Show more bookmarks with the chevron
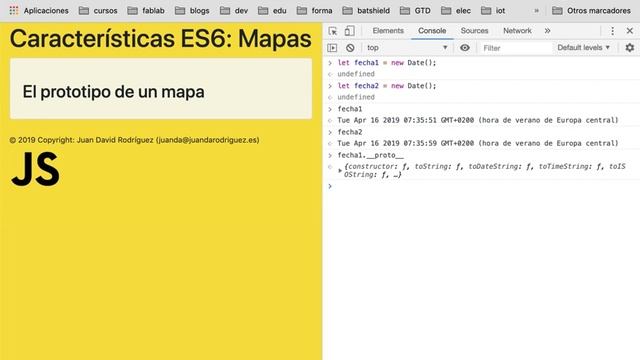 pyautogui.click(x=536, y=11)
